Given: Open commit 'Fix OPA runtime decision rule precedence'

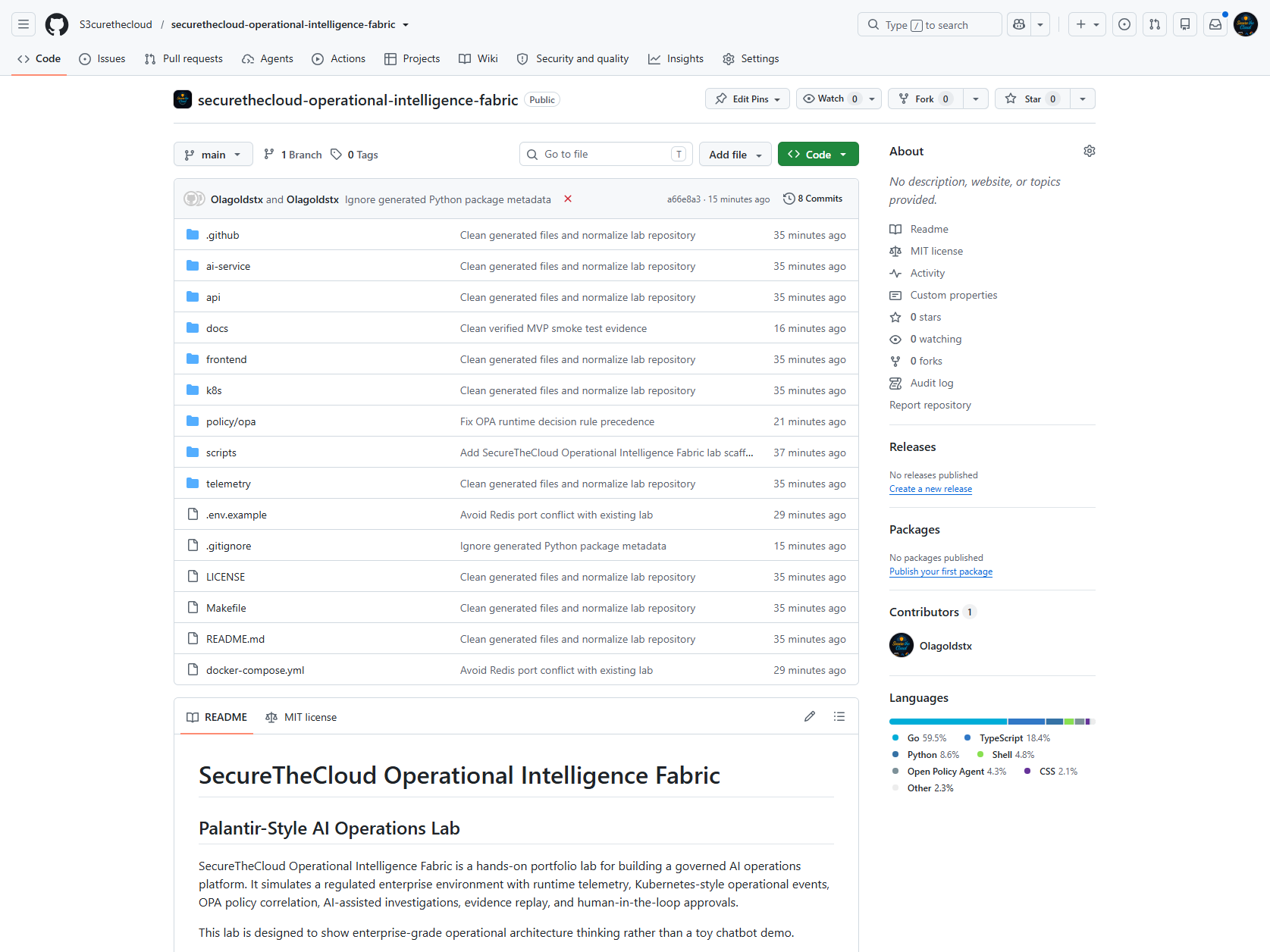Looking at the screenshot, I should pyautogui.click(x=557, y=421).
